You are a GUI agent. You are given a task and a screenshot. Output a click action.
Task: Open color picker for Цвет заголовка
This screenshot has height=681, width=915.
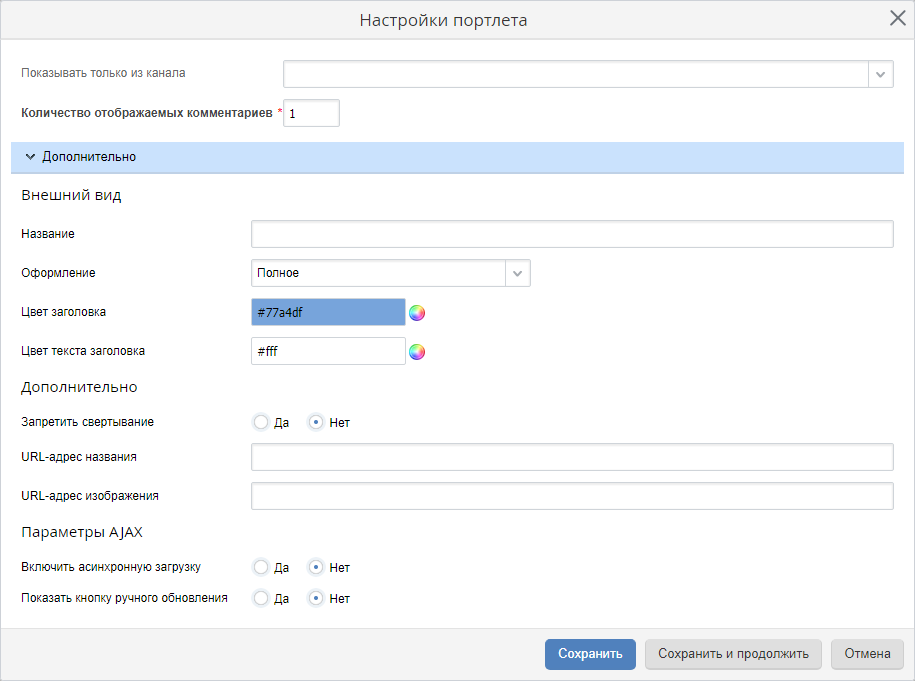417,312
